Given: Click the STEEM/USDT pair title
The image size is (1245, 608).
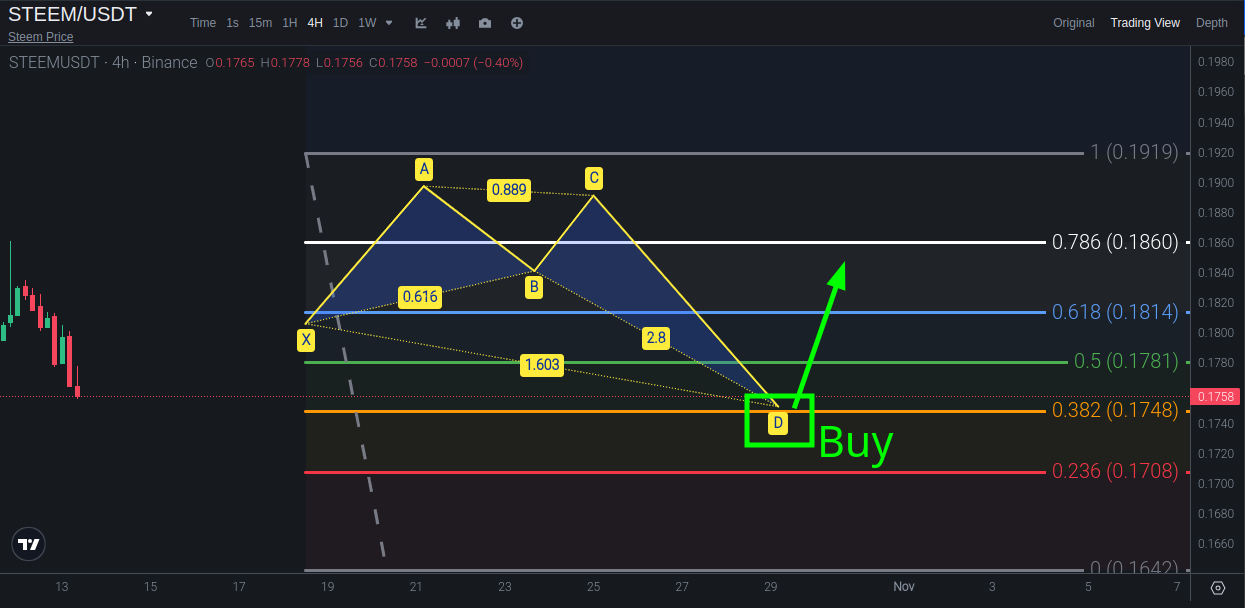Looking at the screenshot, I should tap(72, 14).
